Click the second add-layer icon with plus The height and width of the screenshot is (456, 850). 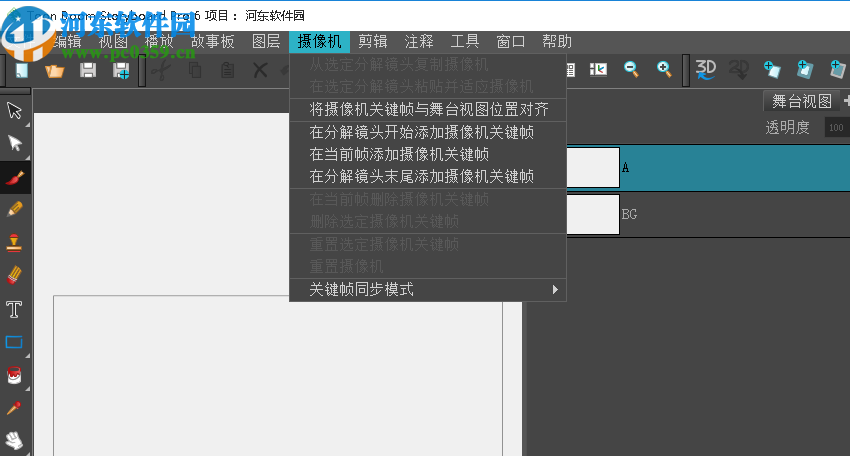[x=805, y=69]
